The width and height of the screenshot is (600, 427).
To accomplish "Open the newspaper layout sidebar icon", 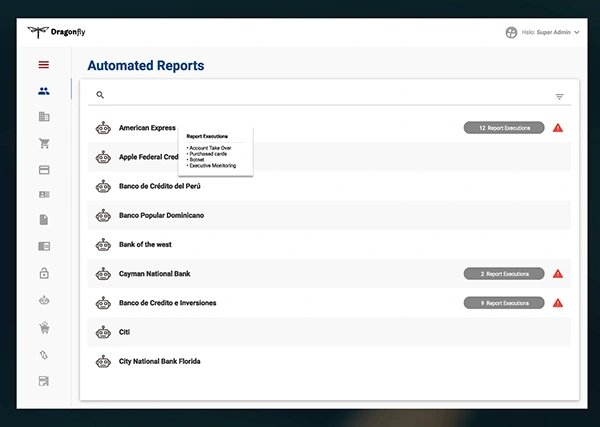I will pos(44,246).
